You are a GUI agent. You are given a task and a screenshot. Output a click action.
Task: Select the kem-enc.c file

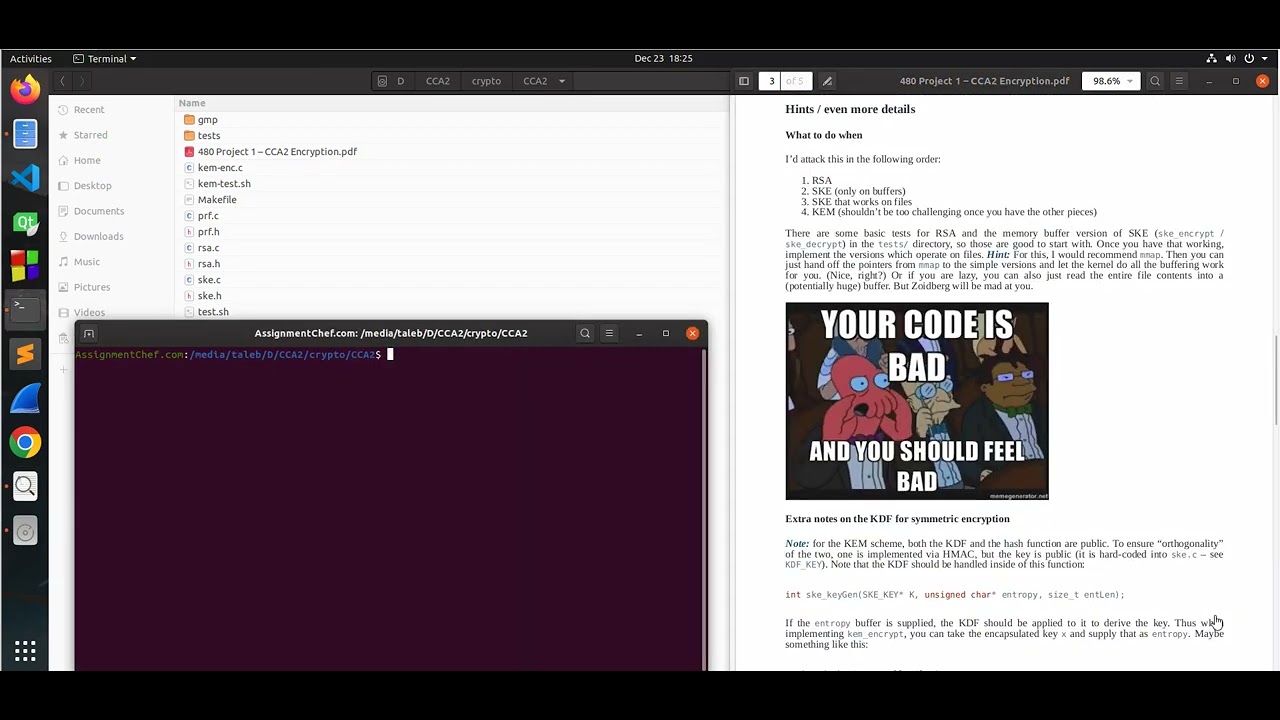(x=220, y=167)
